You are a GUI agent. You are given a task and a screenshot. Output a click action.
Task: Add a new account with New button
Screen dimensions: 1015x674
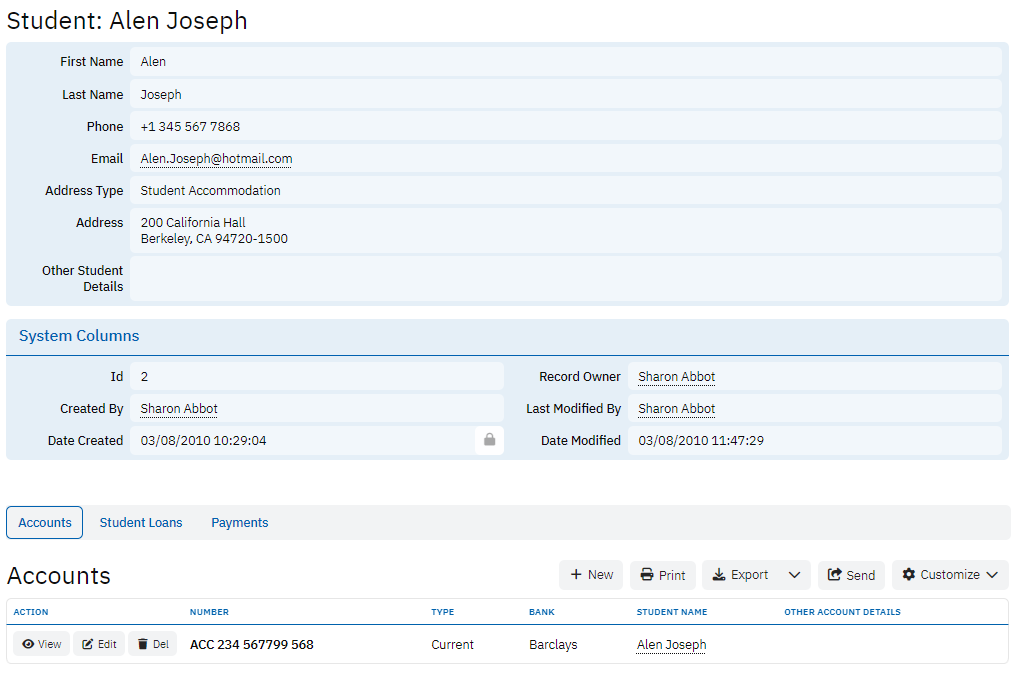[591, 575]
